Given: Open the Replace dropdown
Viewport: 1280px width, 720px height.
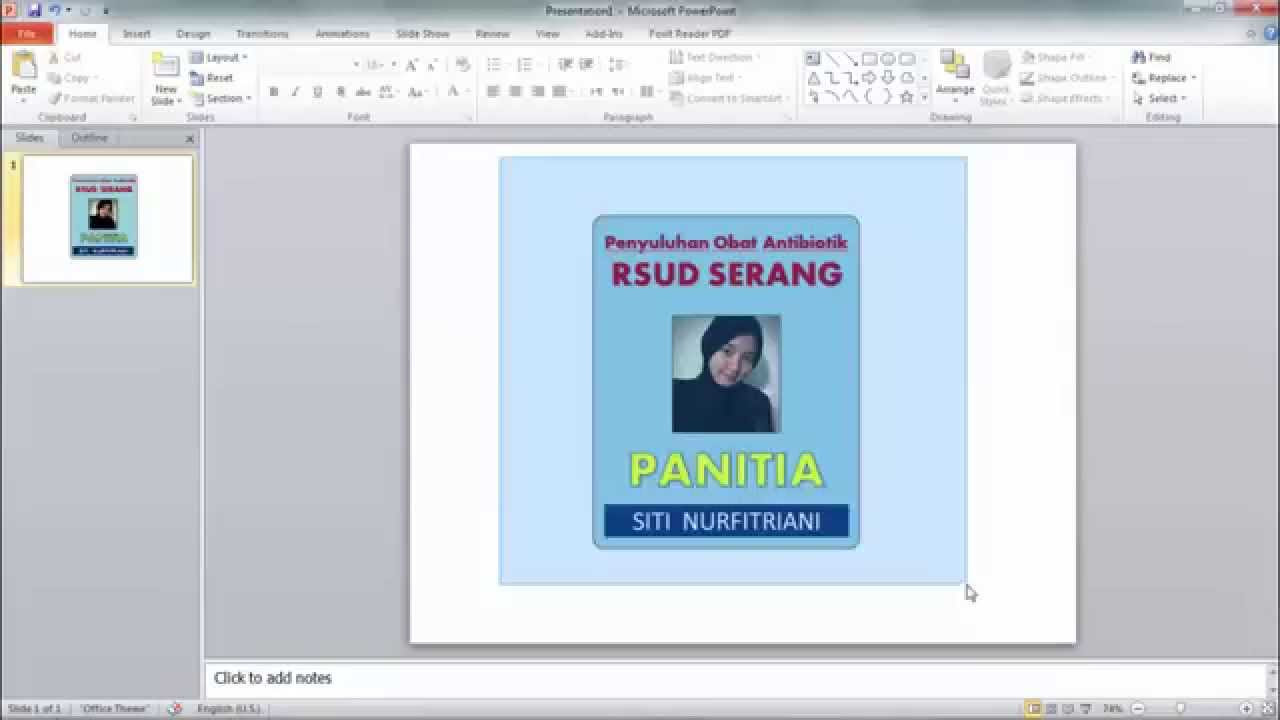Looking at the screenshot, I should pyautogui.click(x=1164, y=78).
